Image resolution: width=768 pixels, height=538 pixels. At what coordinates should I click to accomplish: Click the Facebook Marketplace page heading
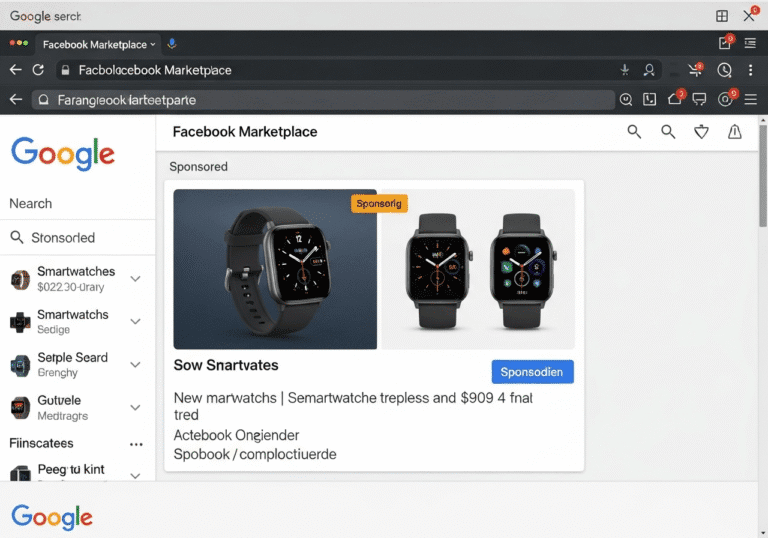pyautogui.click(x=245, y=132)
